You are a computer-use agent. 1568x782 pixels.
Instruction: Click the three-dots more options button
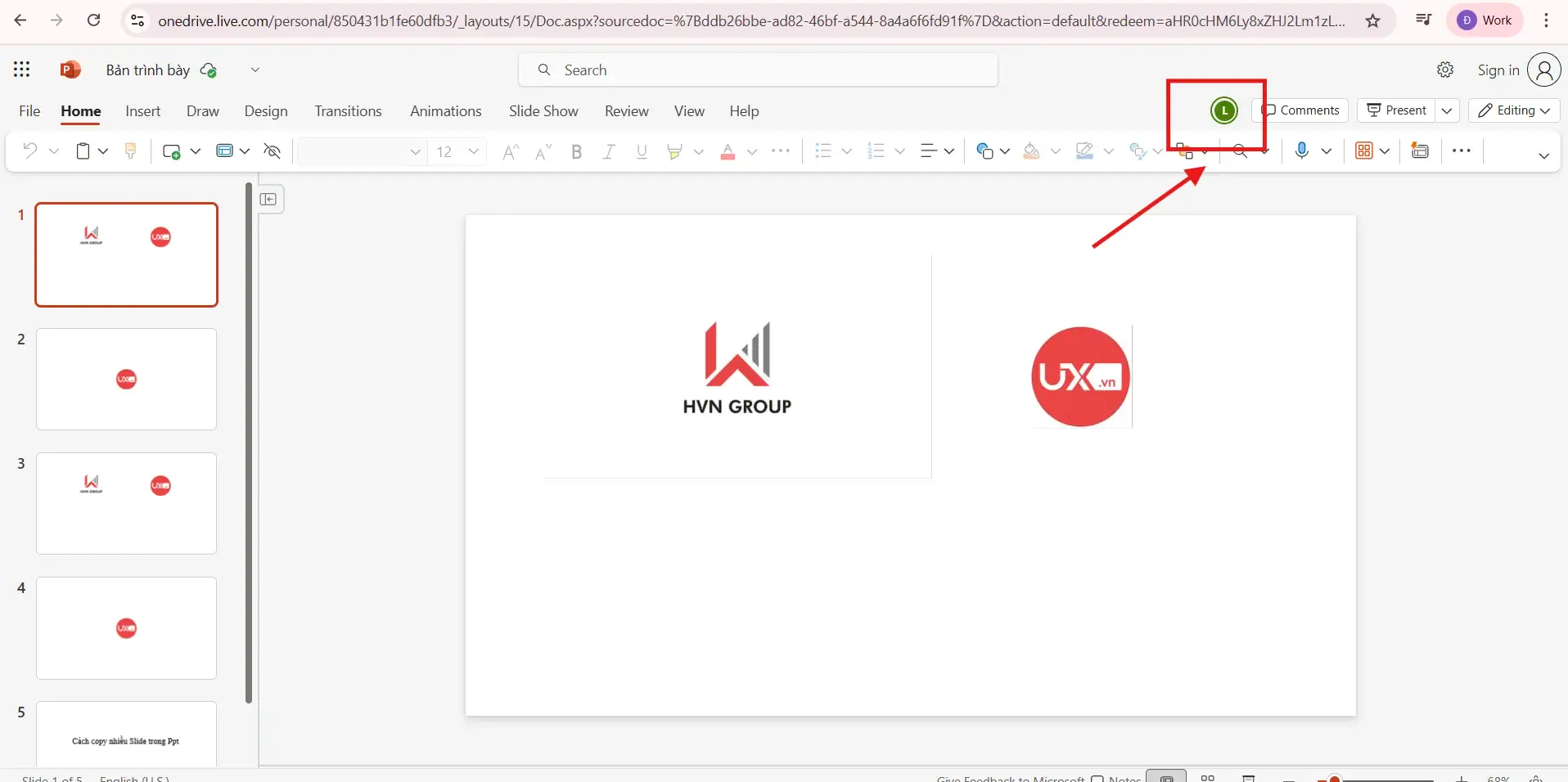[x=1461, y=151]
